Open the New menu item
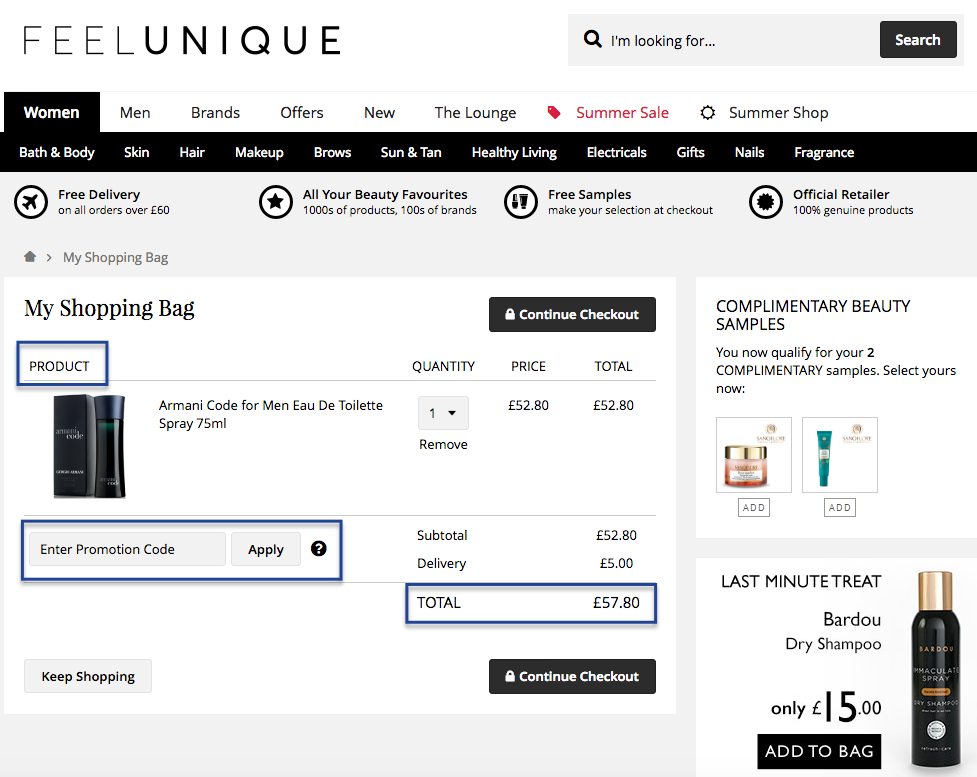 [379, 113]
